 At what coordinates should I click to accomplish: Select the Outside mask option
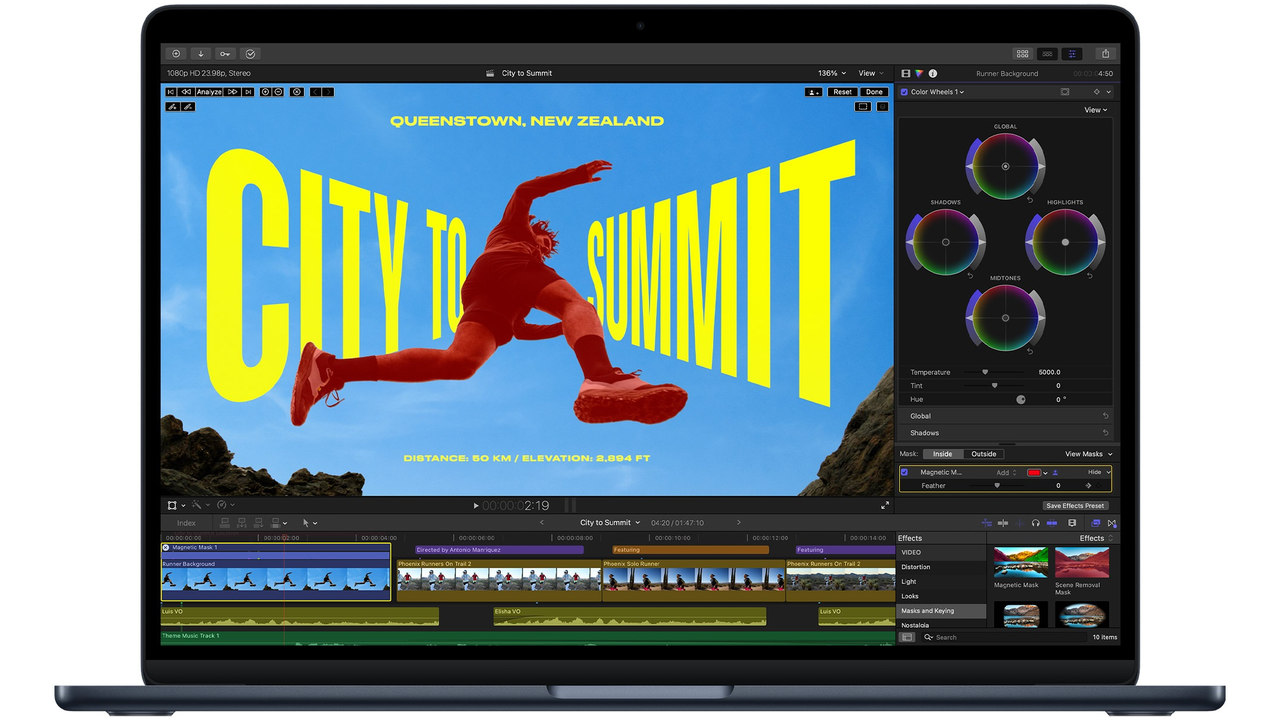coord(983,454)
